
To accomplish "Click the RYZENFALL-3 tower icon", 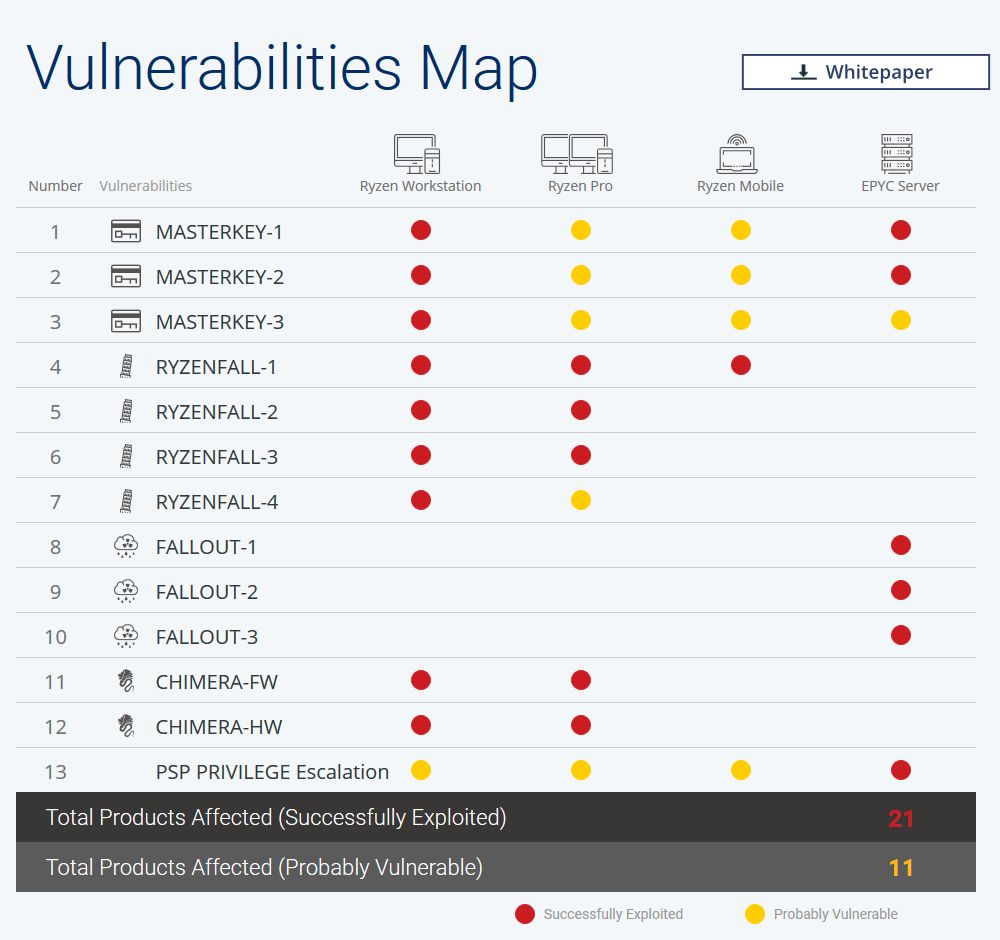I will [x=126, y=456].
